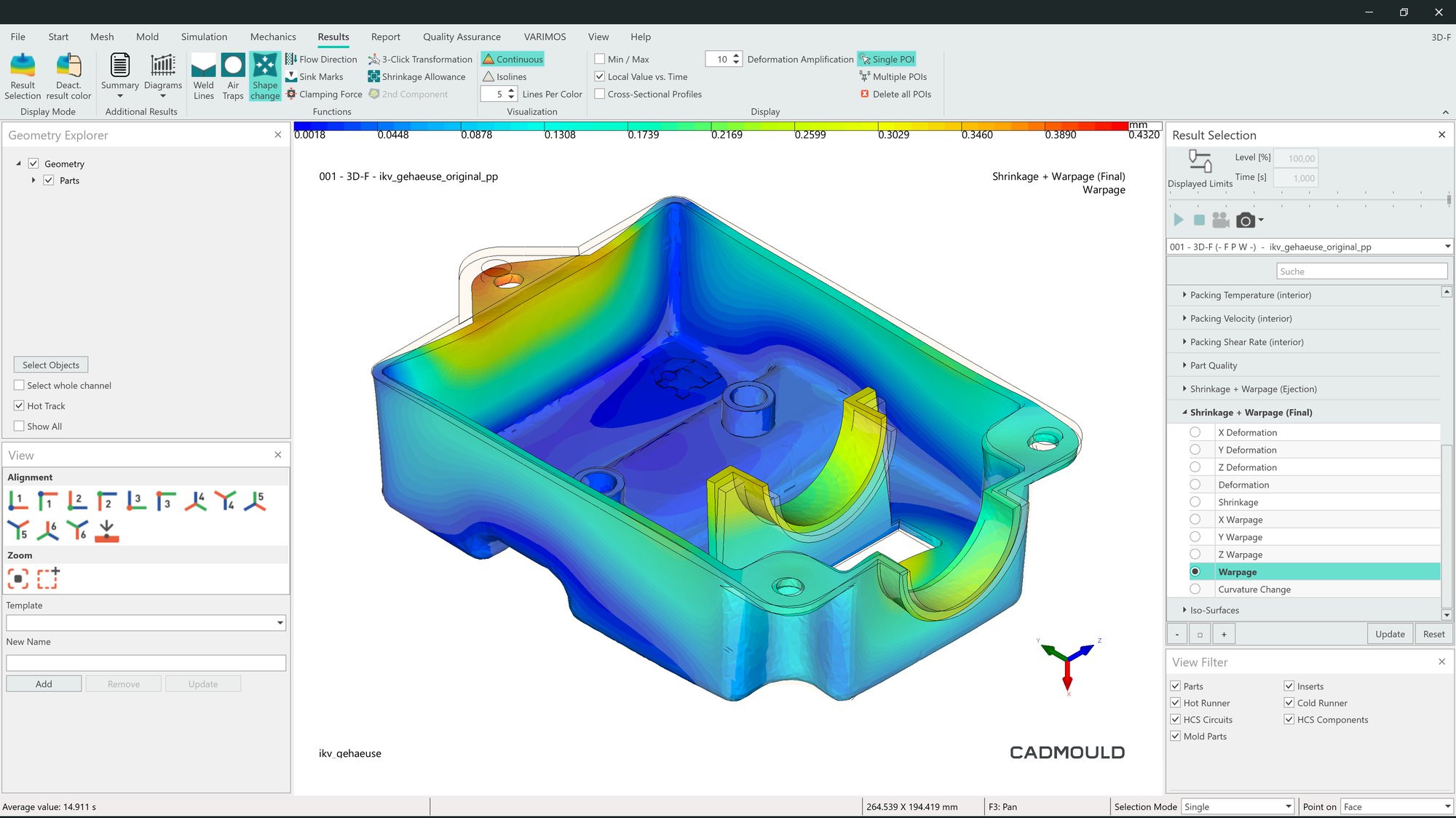
Task: Open the Template dropdown
Action: tap(280, 623)
